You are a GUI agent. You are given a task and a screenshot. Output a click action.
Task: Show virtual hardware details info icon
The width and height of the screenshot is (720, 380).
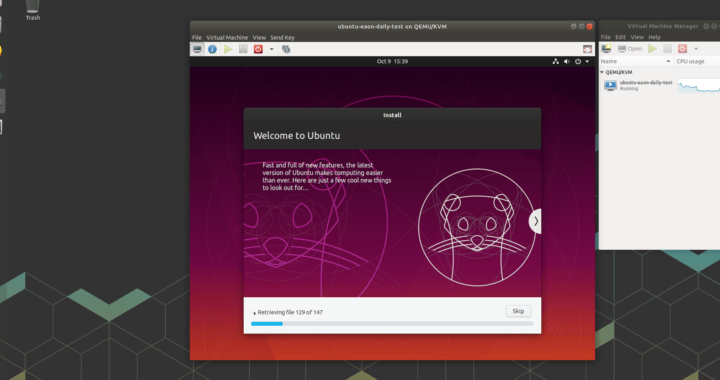click(x=212, y=49)
